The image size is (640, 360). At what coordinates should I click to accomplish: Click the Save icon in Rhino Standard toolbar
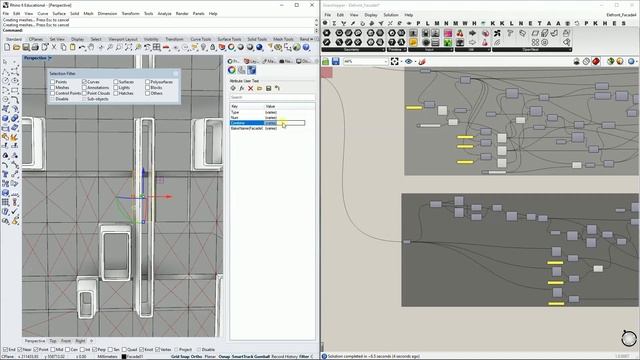point(26,47)
